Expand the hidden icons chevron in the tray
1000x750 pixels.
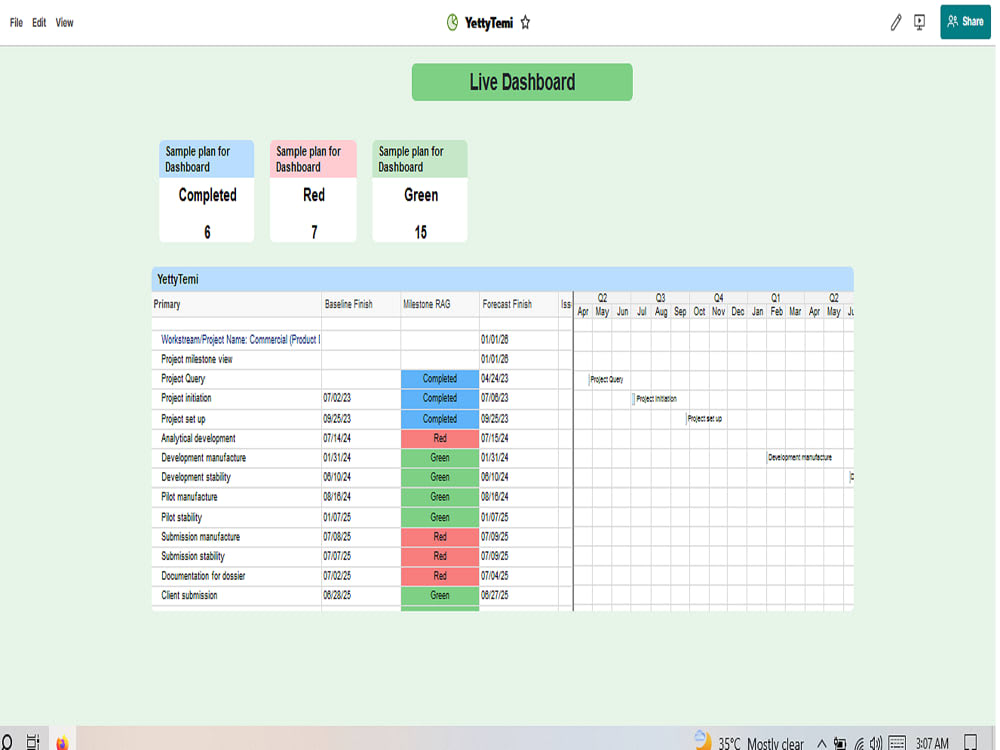point(823,743)
